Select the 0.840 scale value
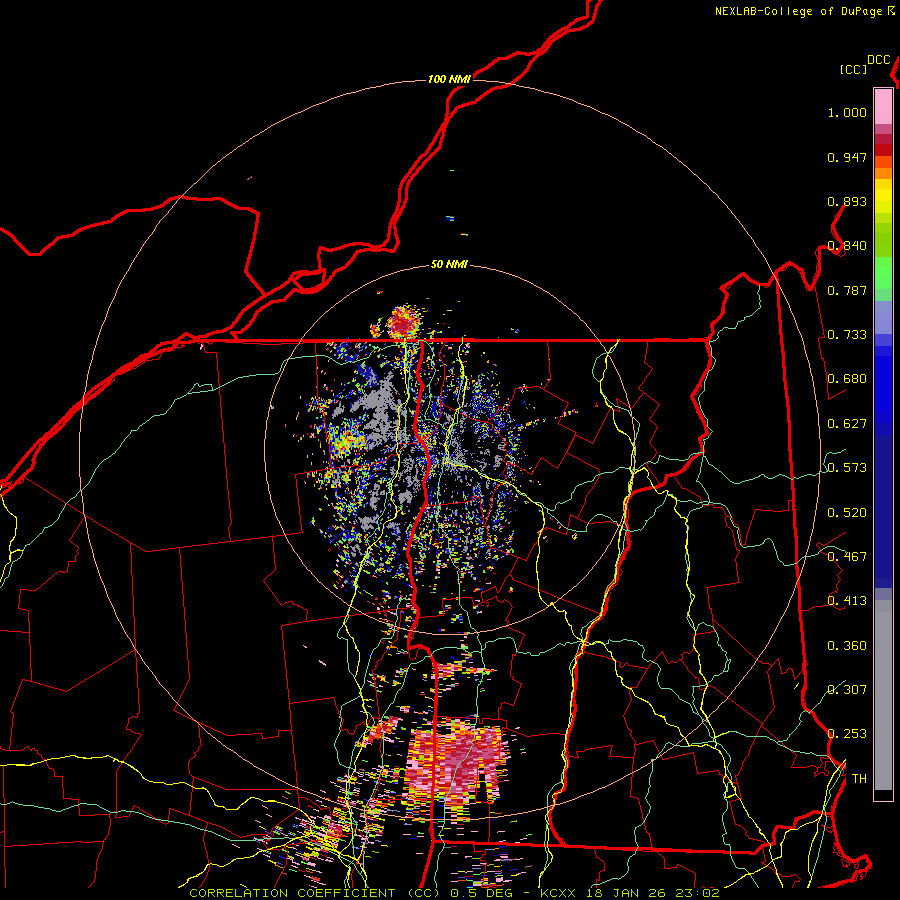 point(847,246)
